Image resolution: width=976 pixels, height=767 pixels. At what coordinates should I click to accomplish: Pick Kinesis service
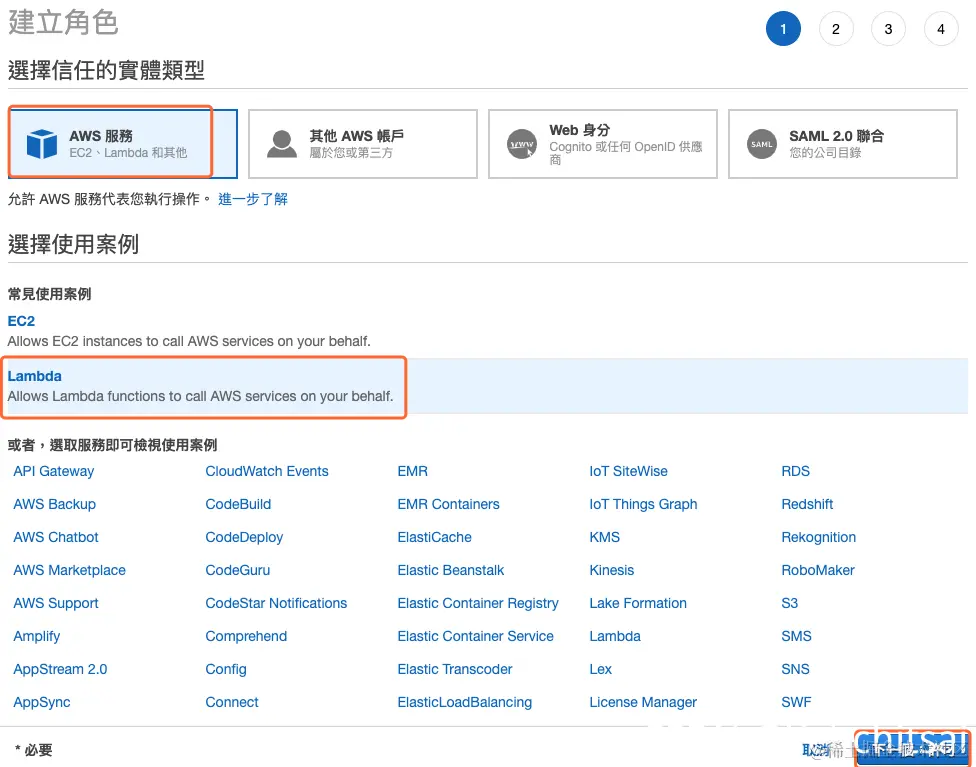(612, 570)
